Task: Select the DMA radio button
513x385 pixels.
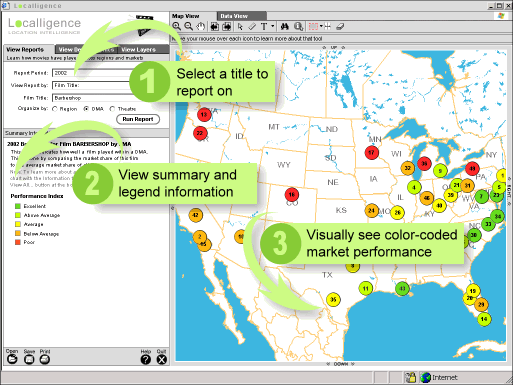Action: pos(86,109)
